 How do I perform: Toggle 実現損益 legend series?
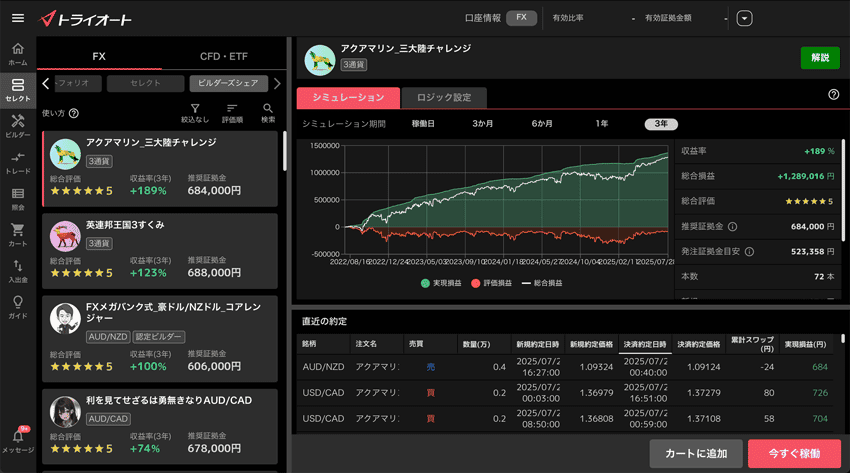point(441,283)
